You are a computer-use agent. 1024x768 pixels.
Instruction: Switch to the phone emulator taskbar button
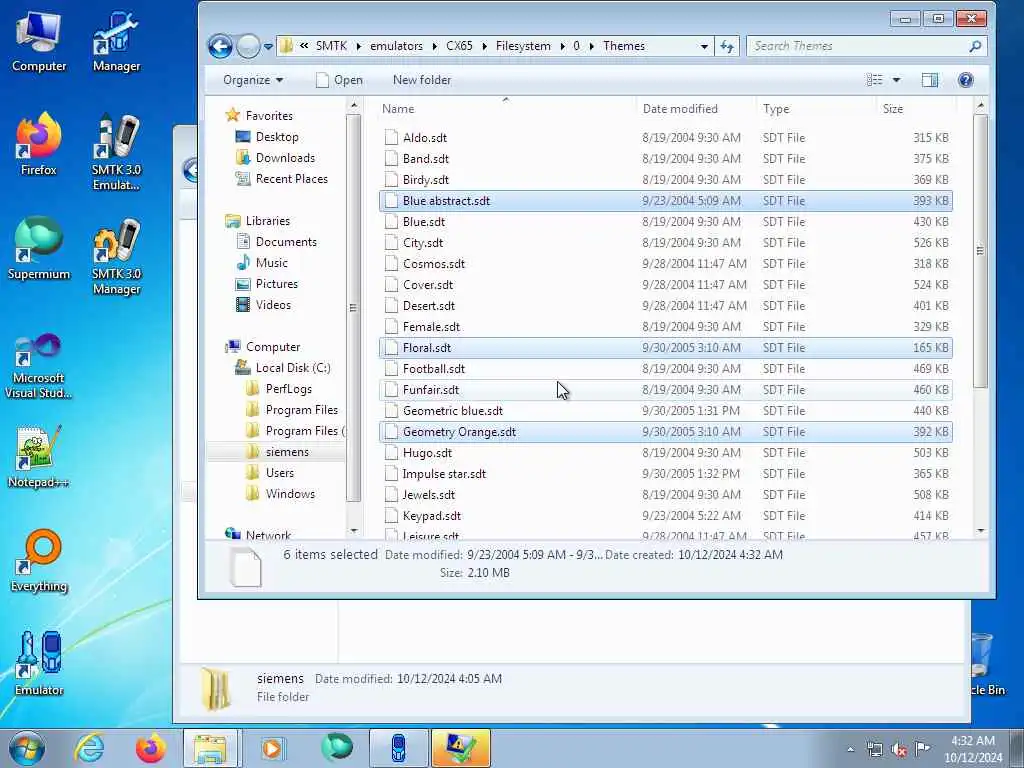click(398, 748)
